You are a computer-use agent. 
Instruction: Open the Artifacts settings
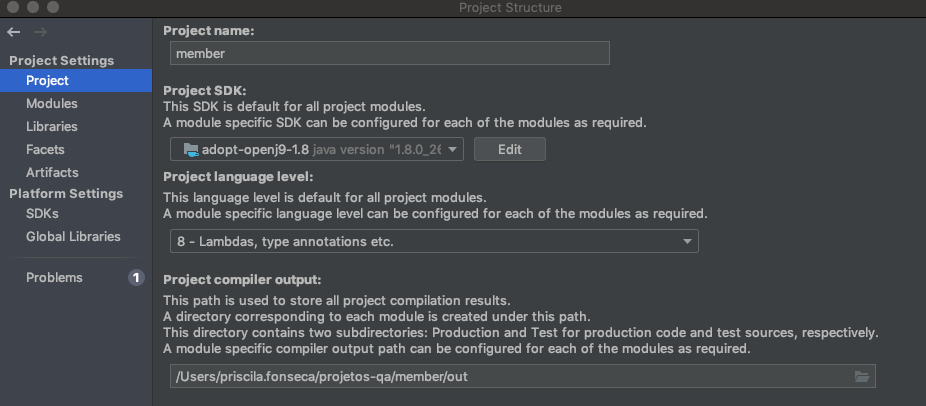pos(52,172)
